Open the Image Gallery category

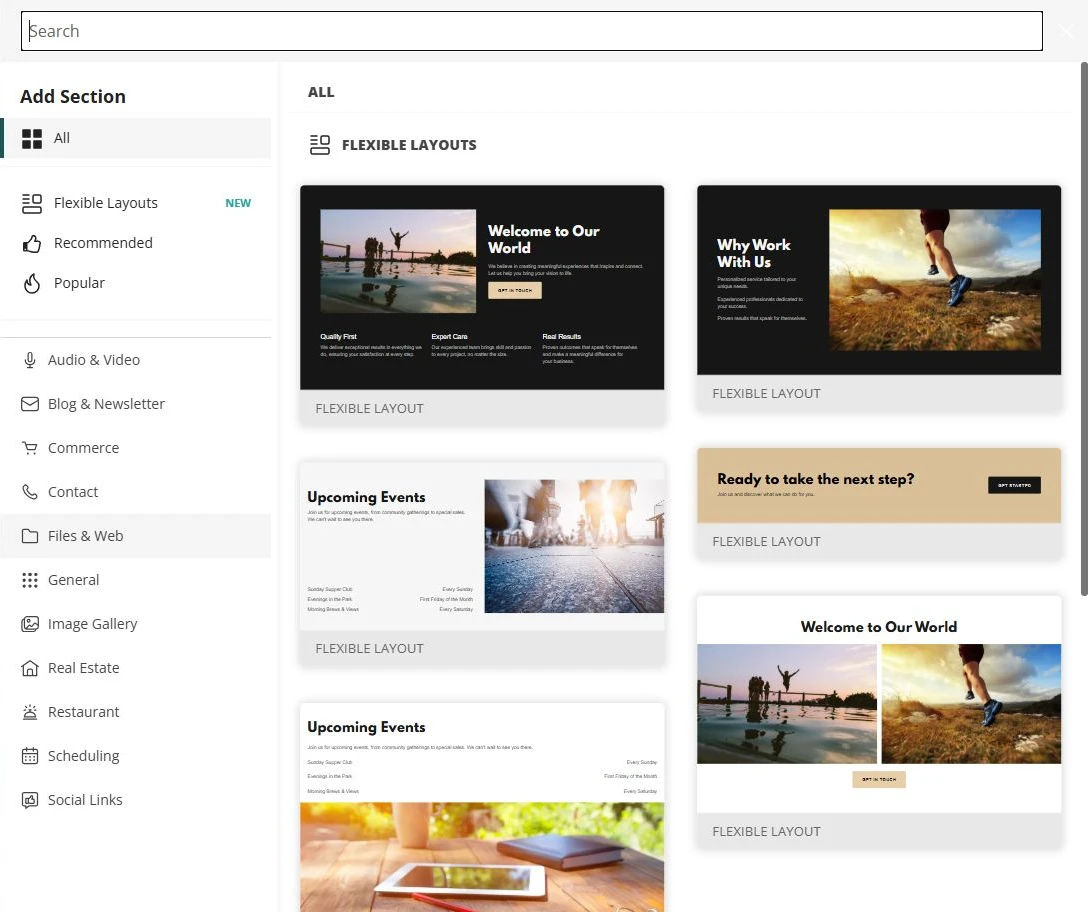136,624
